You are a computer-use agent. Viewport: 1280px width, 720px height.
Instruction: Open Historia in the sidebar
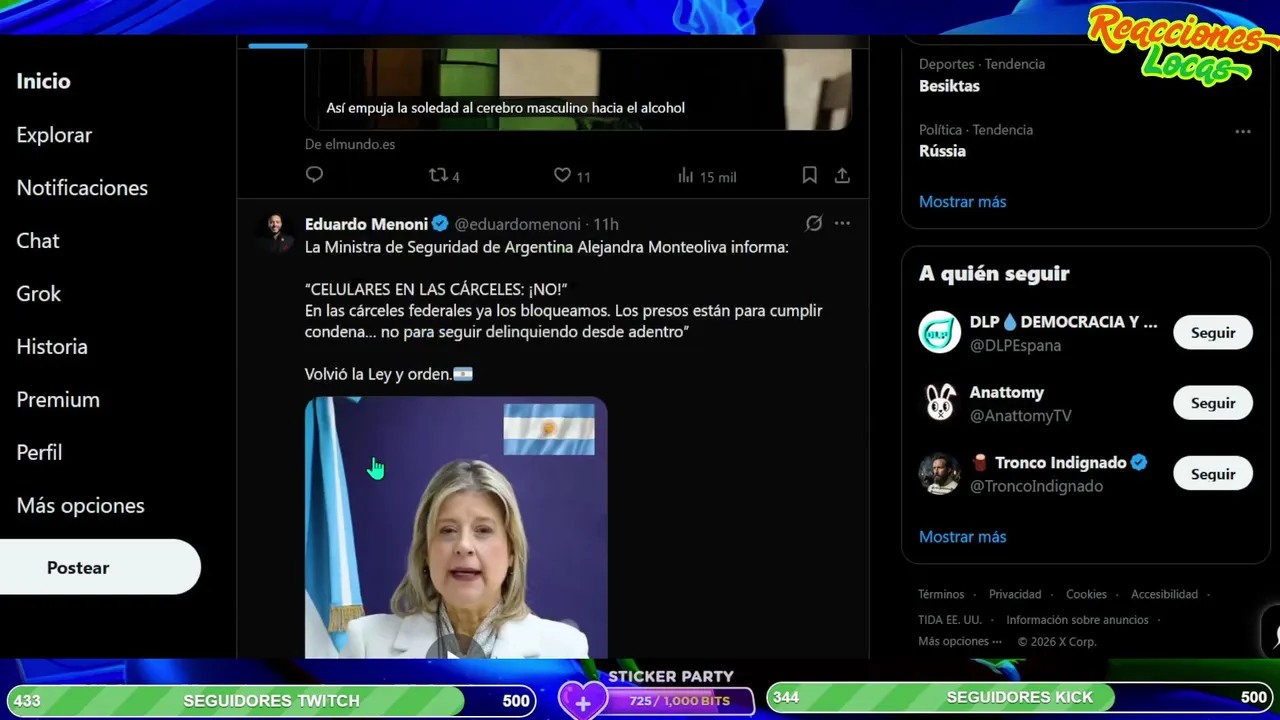[52, 347]
